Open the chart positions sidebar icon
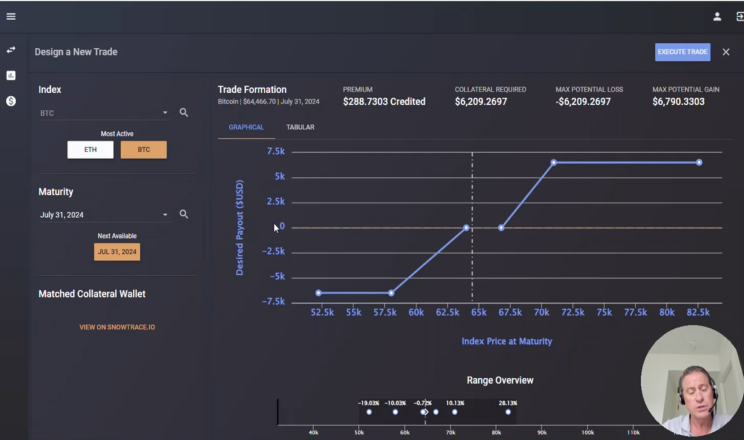Screen dimensions: 744x440 pyautogui.click(x=11, y=75)
